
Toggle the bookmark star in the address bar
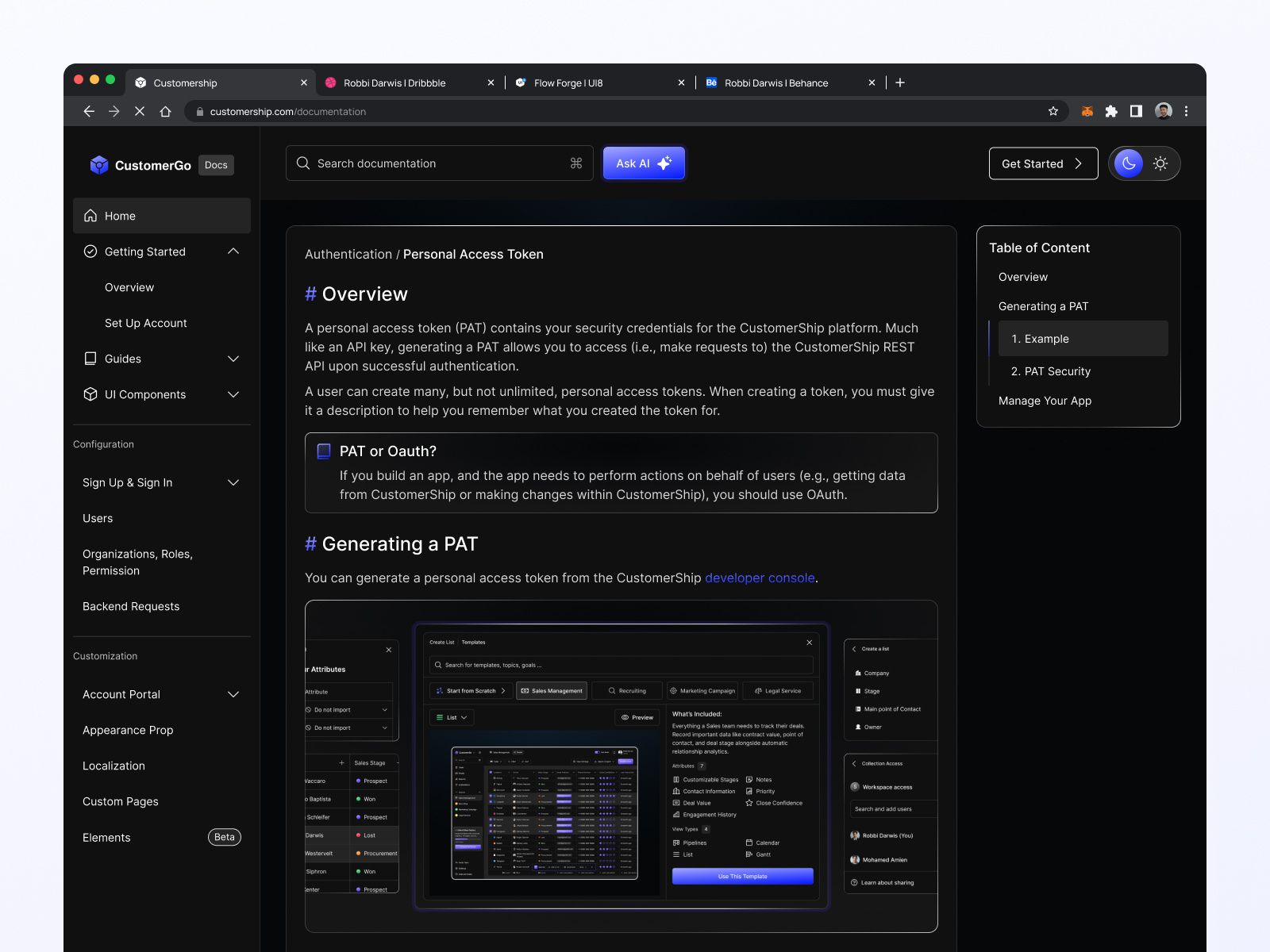coord(1053,111)
